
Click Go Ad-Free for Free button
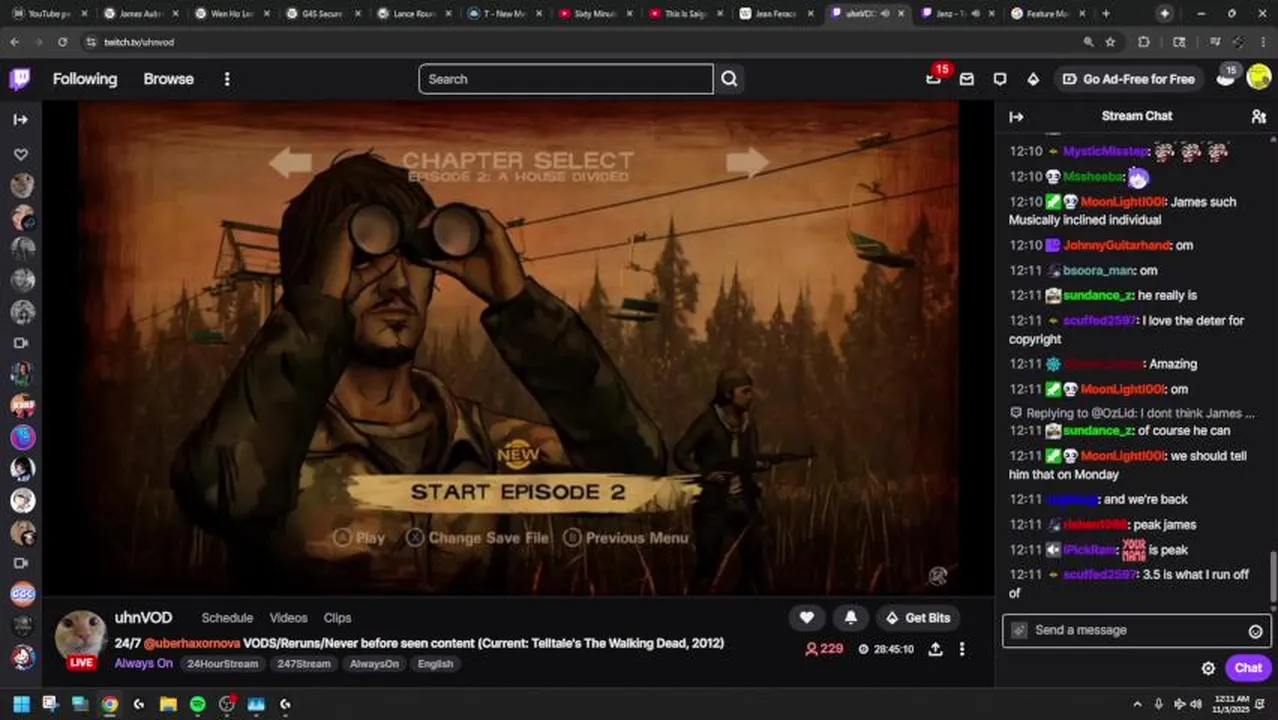[x=1128, y=79]
